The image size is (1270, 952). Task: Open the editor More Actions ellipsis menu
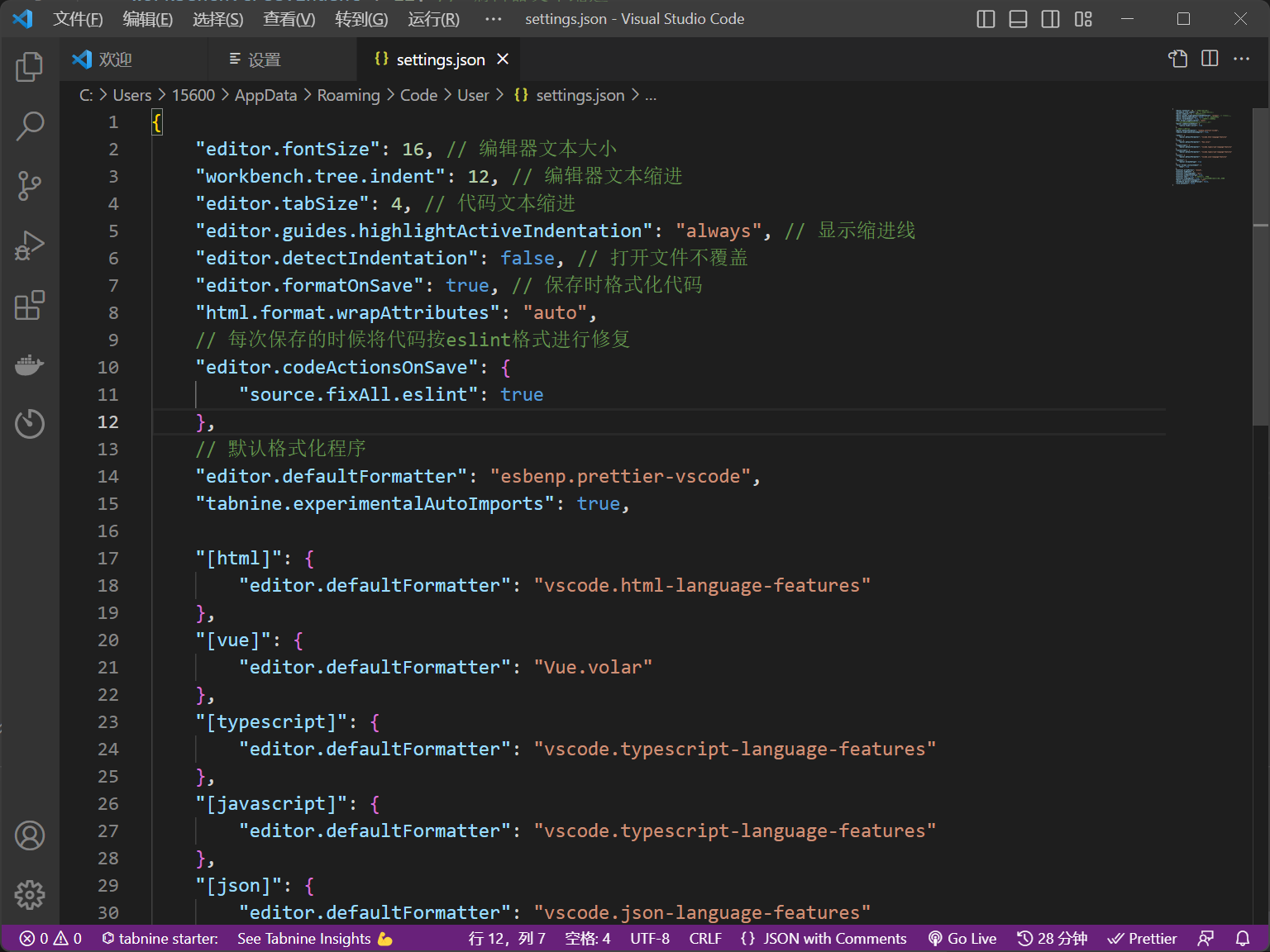point(1241,59)
